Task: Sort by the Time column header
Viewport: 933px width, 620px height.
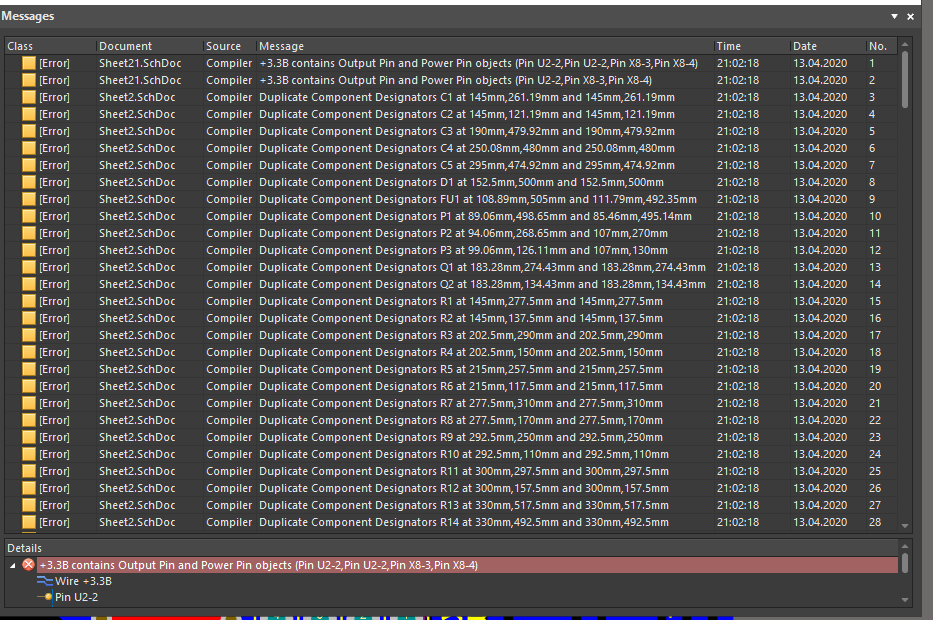Action: coord(752,46)
